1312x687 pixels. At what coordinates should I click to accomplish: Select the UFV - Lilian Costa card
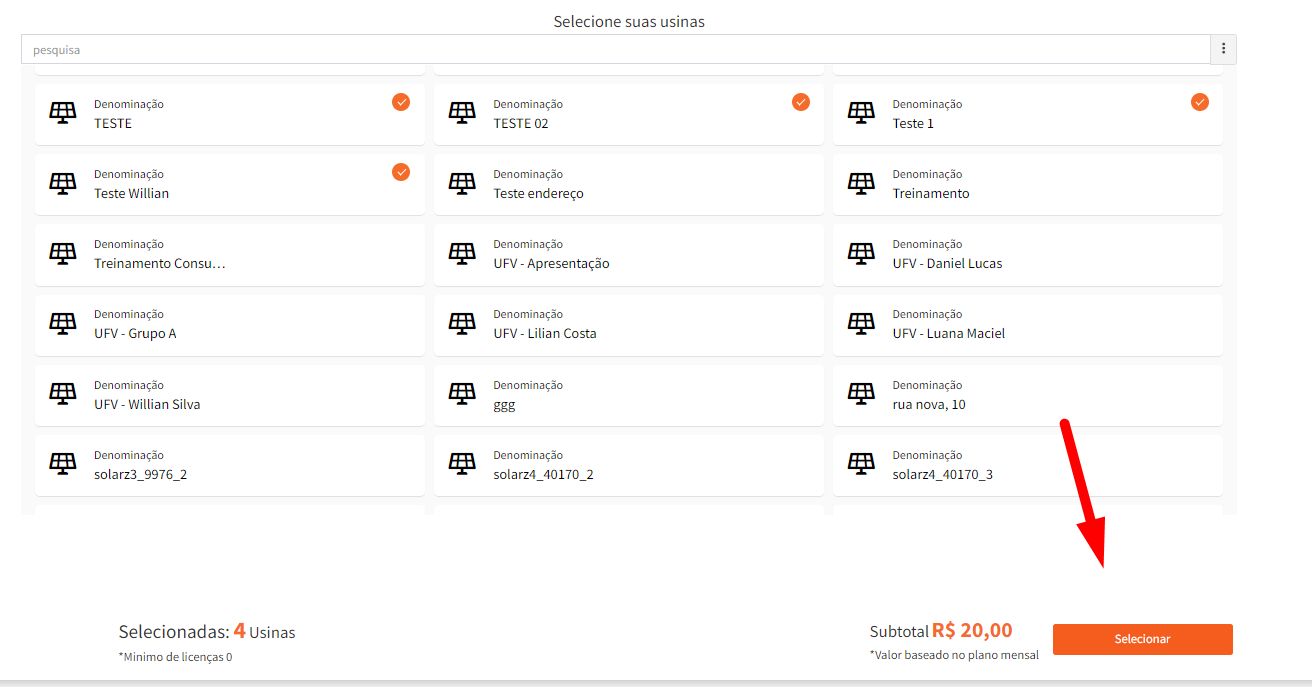click(628, 325)
